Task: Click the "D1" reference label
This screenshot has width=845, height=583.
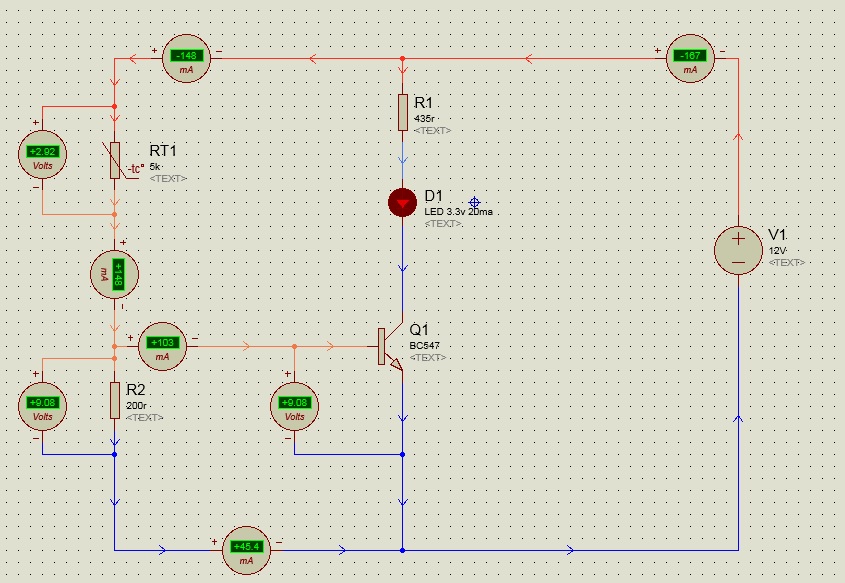Action: (x=433, y=196)
